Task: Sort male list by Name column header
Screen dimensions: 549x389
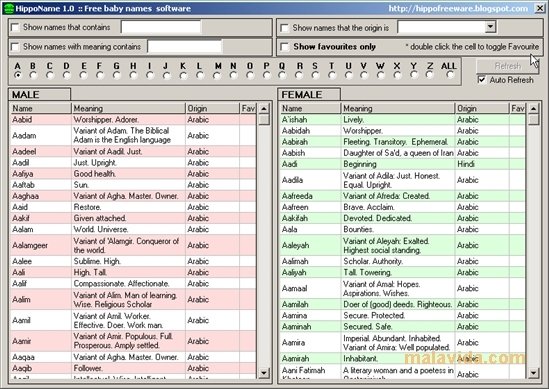Action: click(41, 108)
